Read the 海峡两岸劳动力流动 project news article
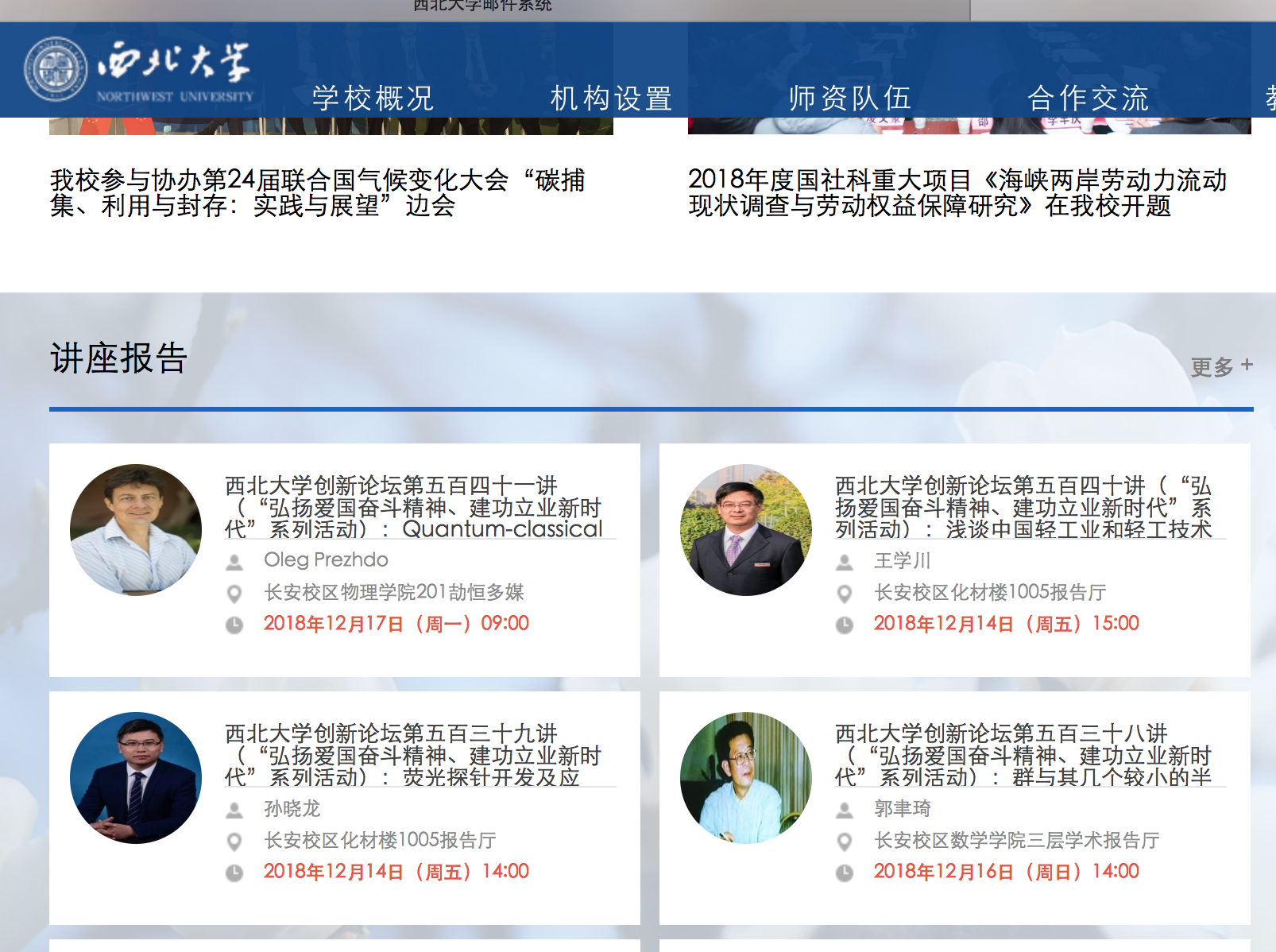This screenshot has height=952, width=1276. [x=957, y=193]
